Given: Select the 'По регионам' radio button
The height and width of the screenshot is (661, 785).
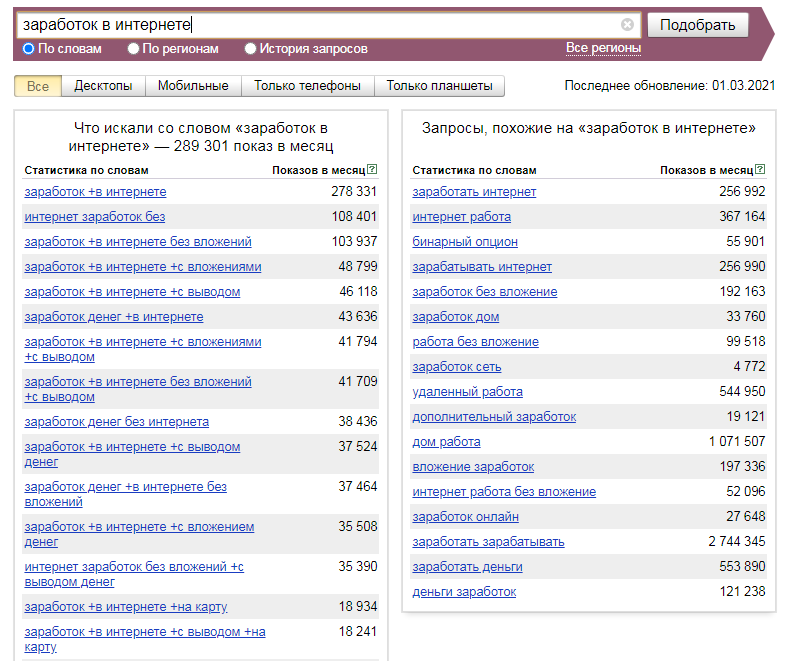Looking at the screenshot, I should tap(133, 49).
